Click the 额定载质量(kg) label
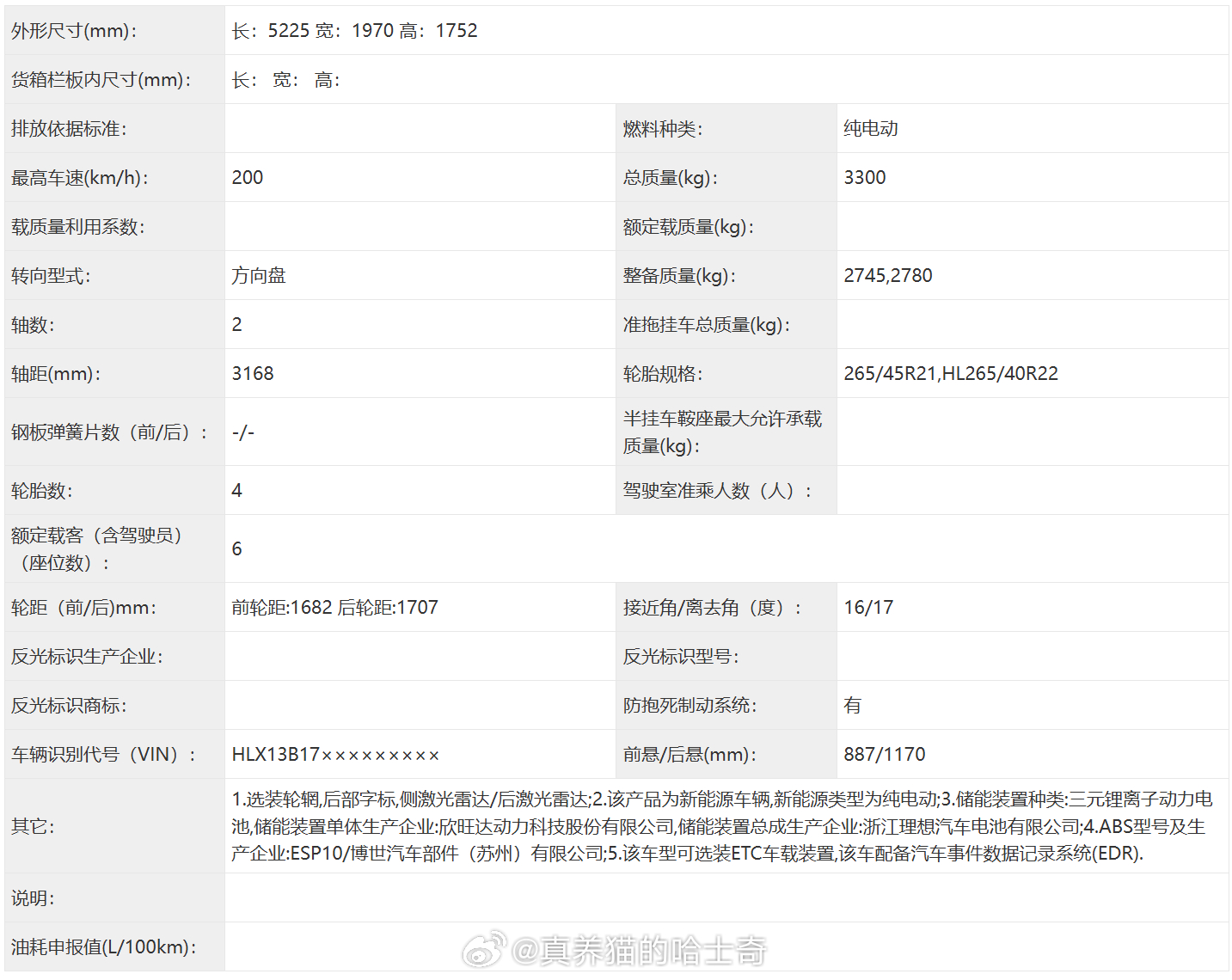Image resolution: width=1232 pixels, height=980 pixels. 689,227
